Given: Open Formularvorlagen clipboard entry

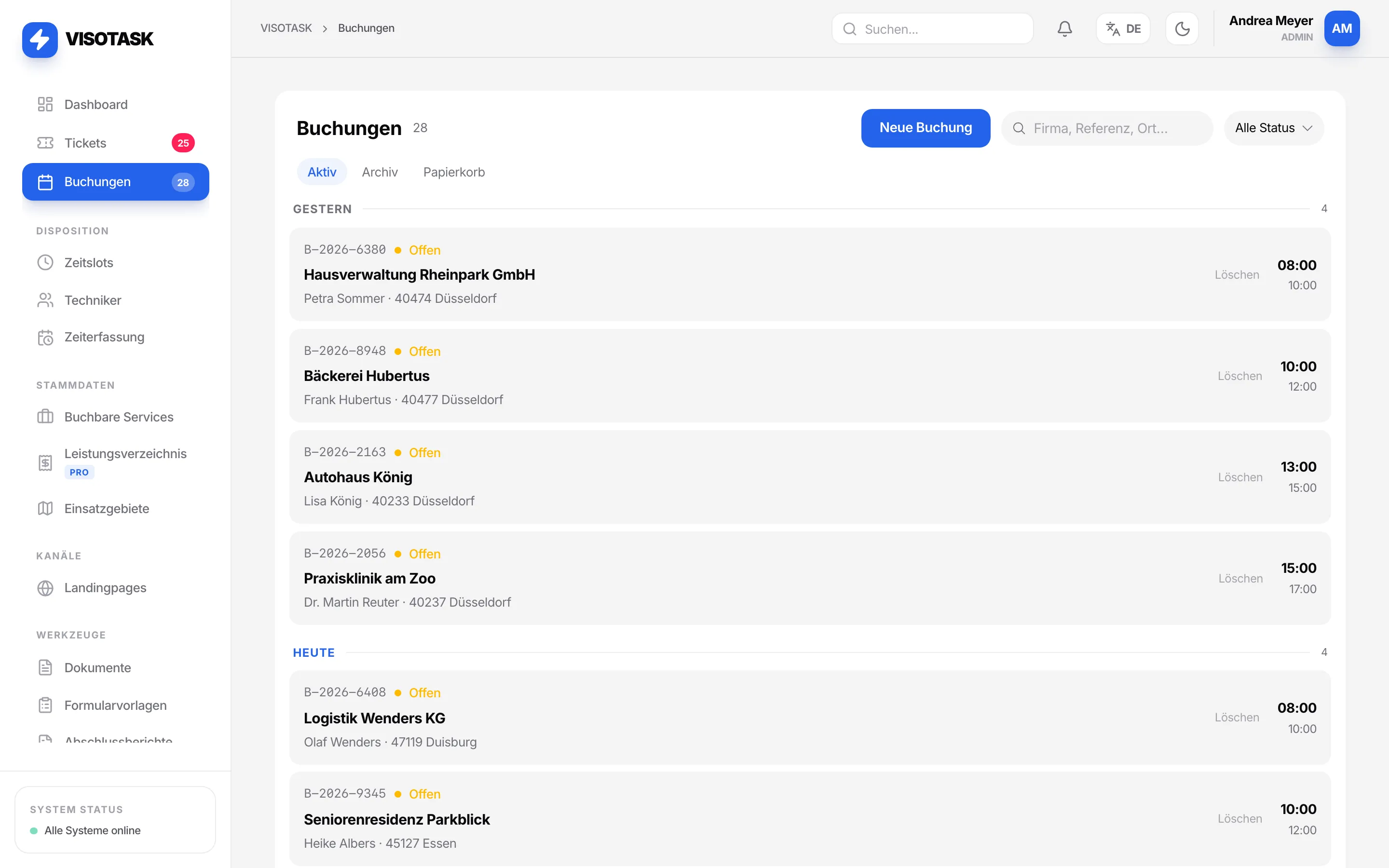Looking at the screenshot, I should 115,705.
